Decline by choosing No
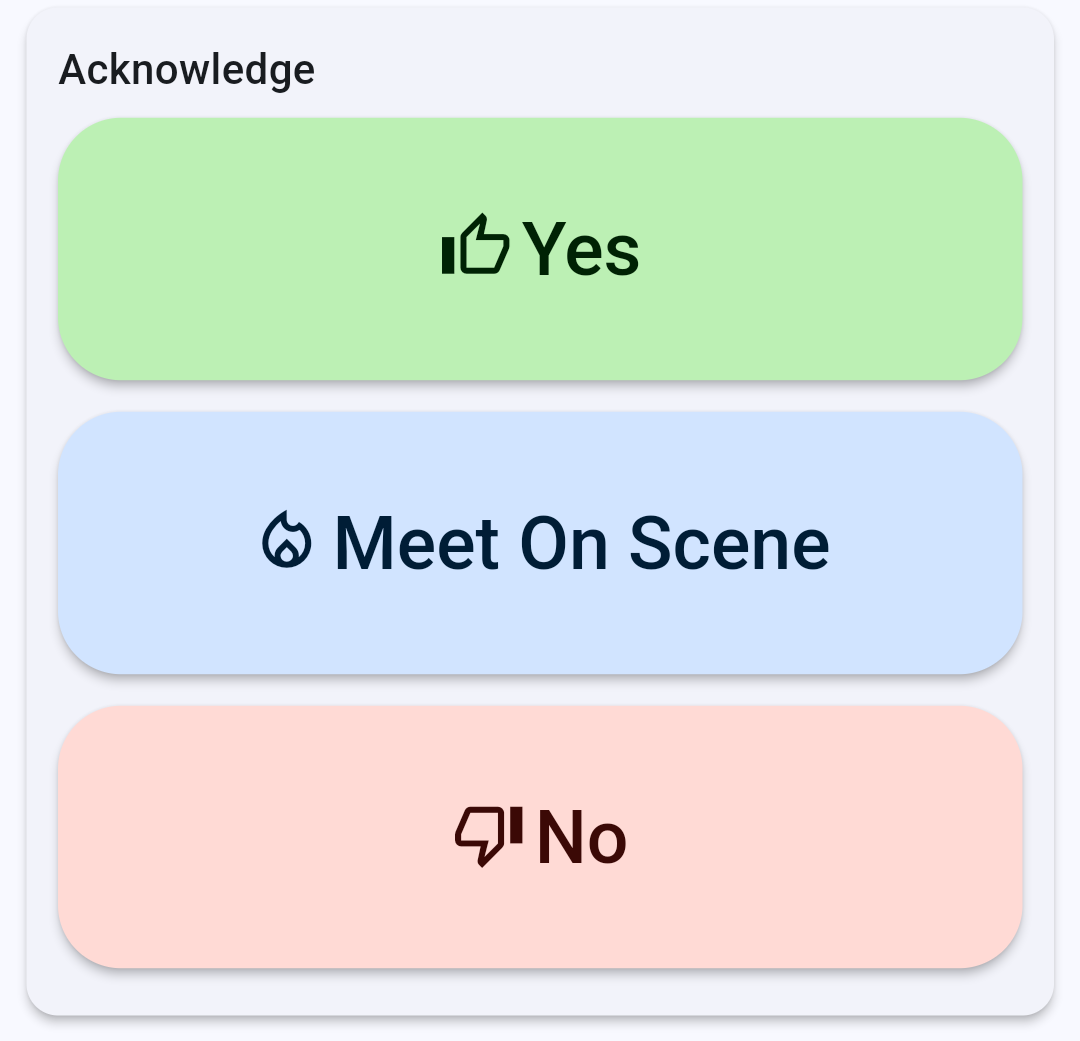 coord(540,837)
